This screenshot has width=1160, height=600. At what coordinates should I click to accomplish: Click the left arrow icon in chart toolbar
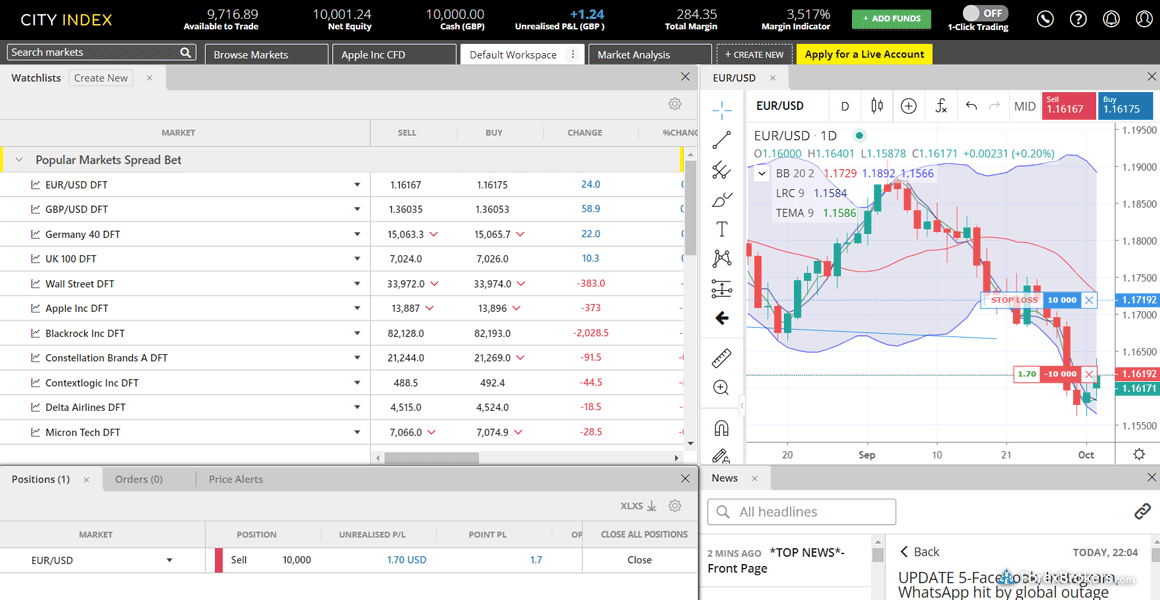click(x=722, y=318)
